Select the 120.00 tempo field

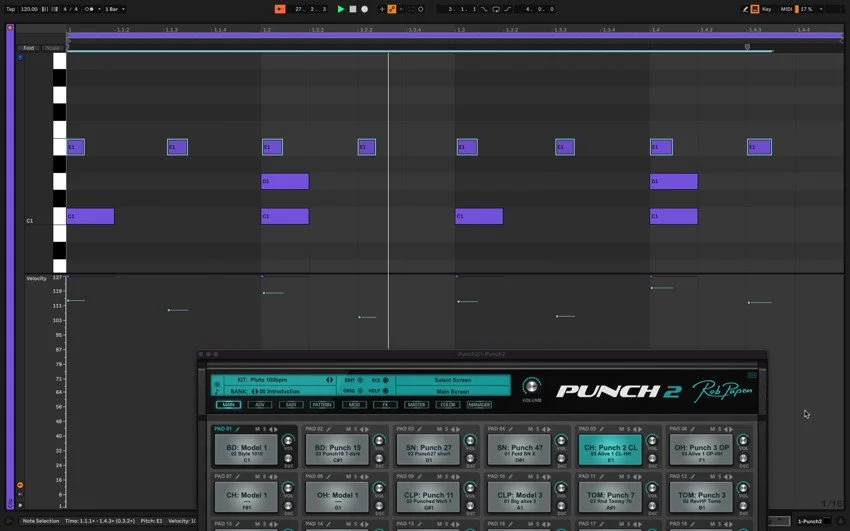[x=29, y=9]
